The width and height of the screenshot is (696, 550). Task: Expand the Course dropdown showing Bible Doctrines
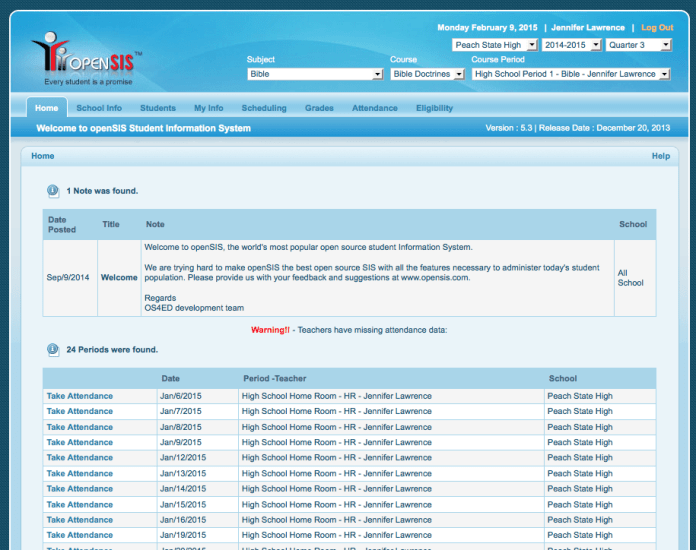[427, 74]
